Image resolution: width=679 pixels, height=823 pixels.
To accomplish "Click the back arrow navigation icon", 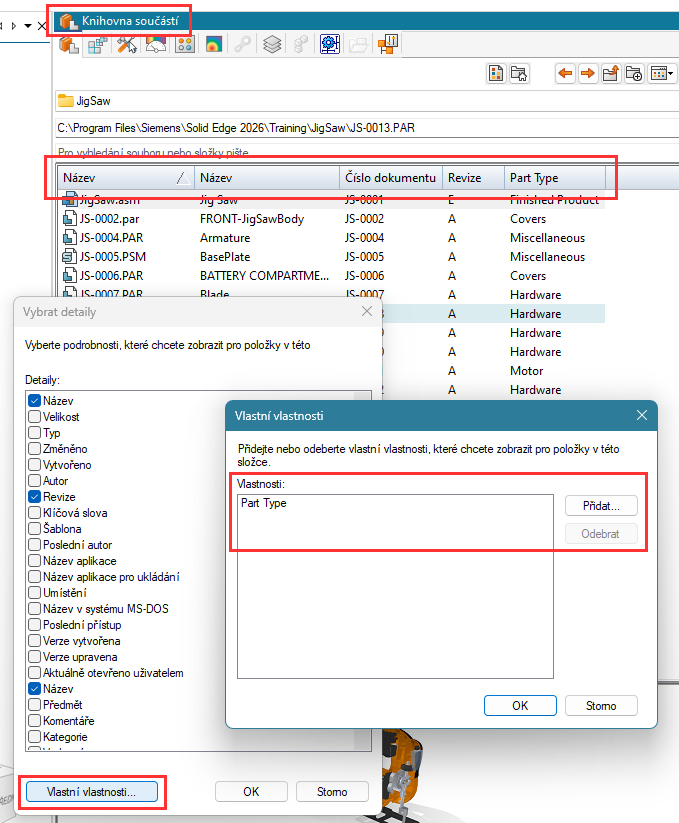I will (x=566, y=73).
